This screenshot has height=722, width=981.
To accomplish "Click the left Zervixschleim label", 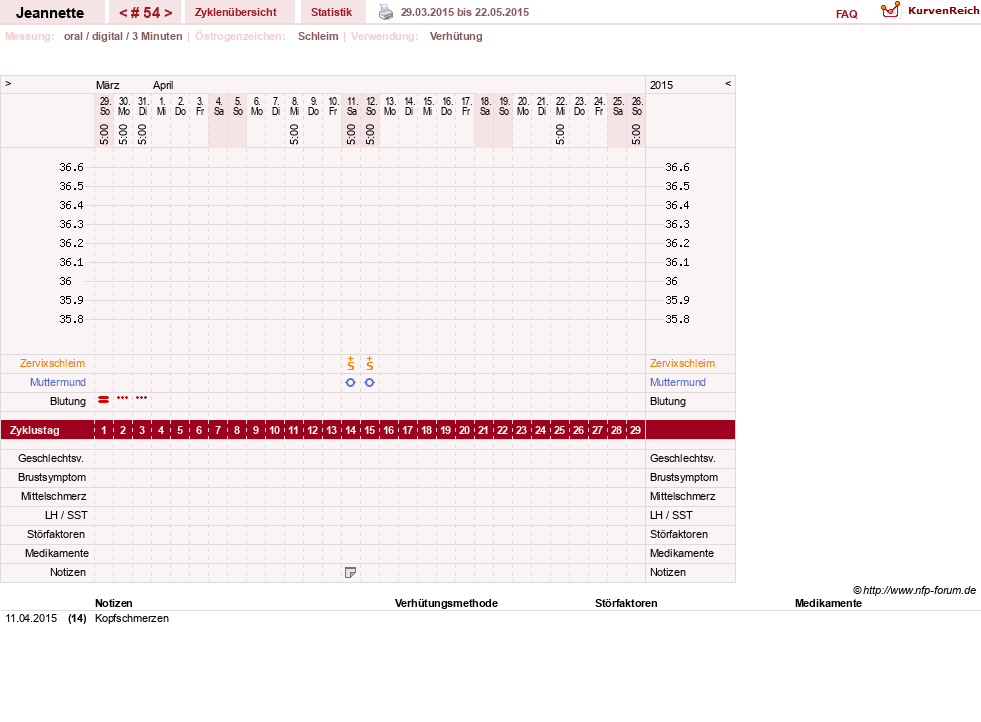I will 53,364.
